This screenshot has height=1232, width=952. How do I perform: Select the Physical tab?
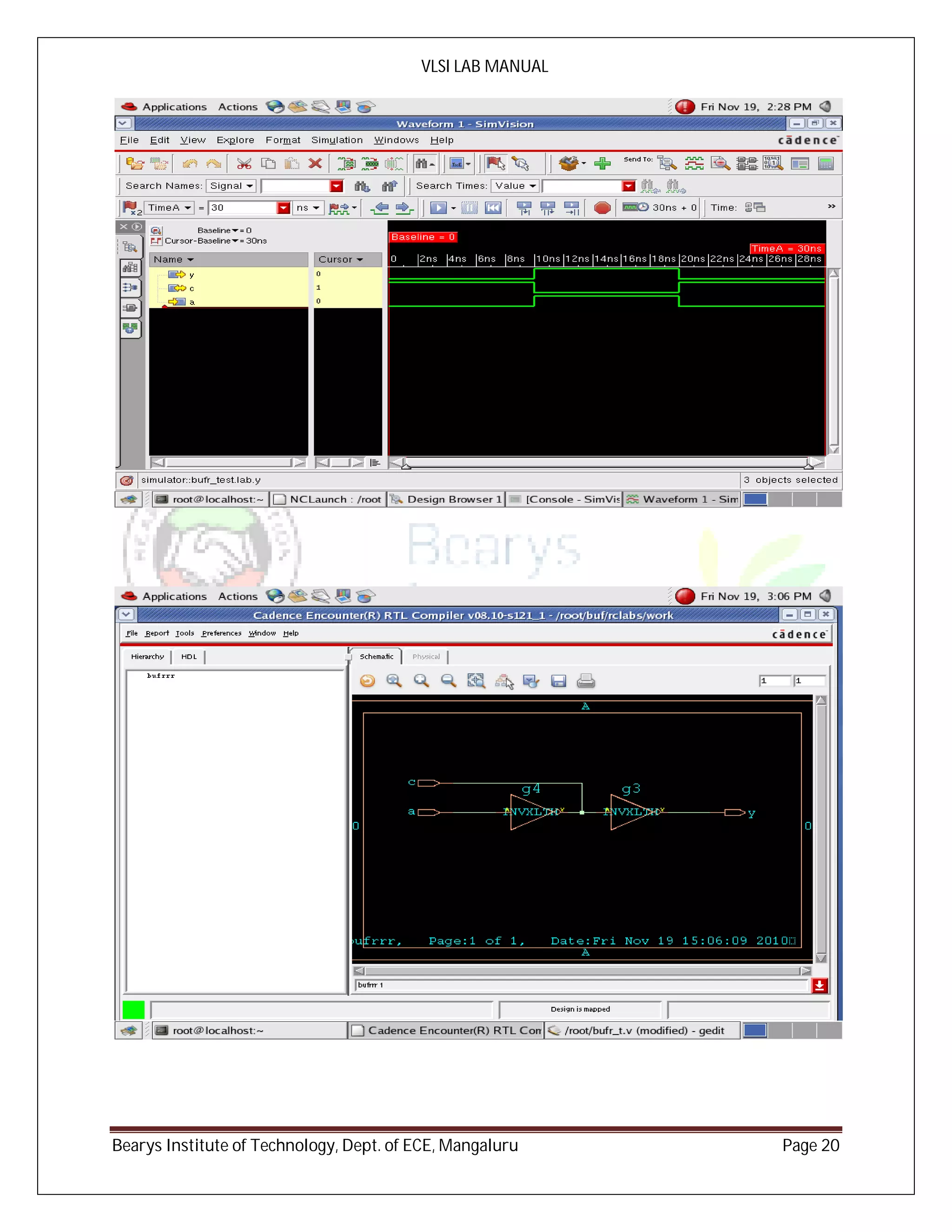426,656
